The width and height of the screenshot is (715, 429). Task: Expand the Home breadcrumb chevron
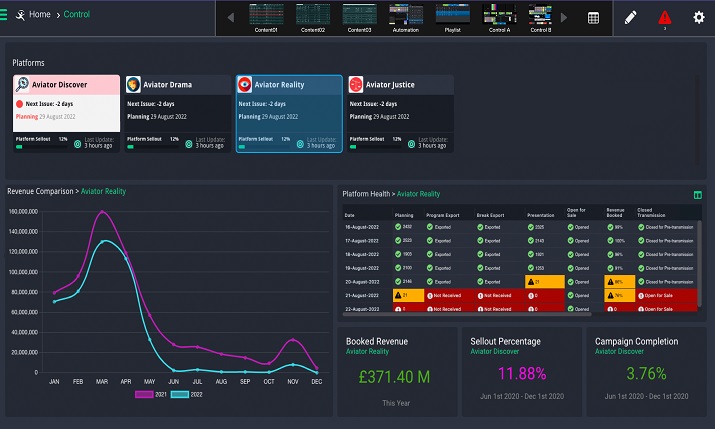coord(58,16)
